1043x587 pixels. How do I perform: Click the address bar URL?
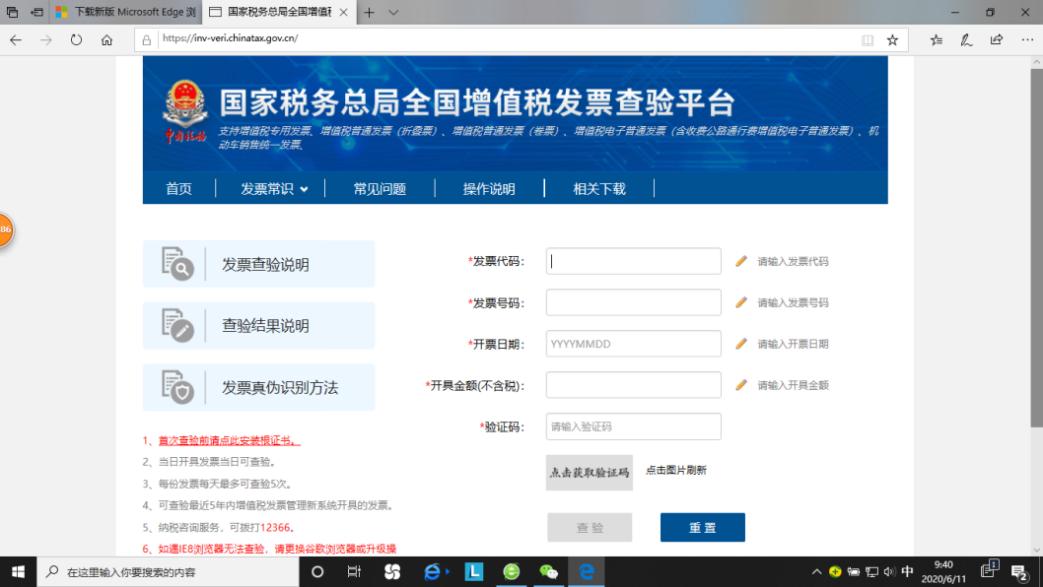pos(230,39)
